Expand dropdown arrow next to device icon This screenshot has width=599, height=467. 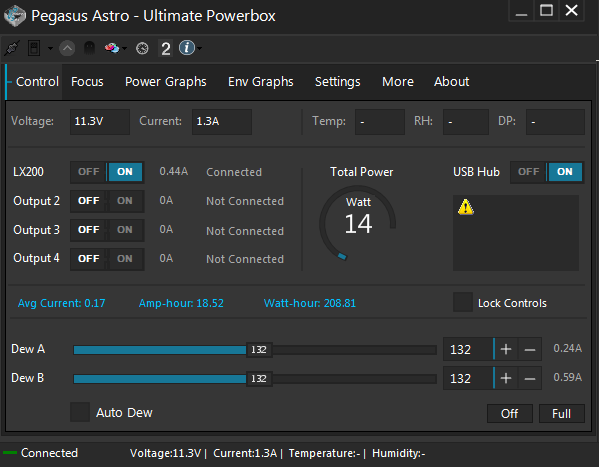point(50,49)
